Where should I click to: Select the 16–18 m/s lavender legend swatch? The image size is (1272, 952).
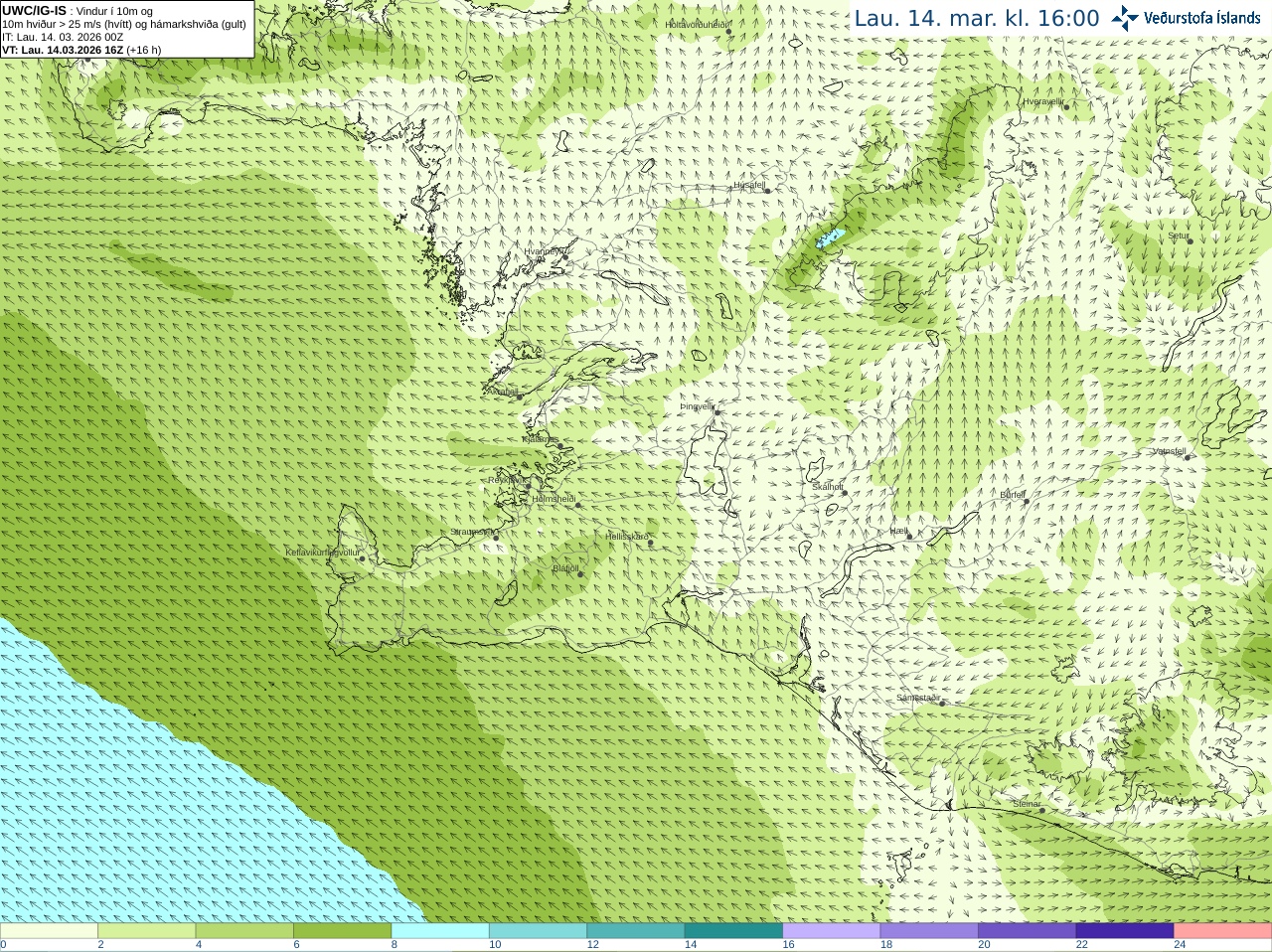(x=832, y=931)
